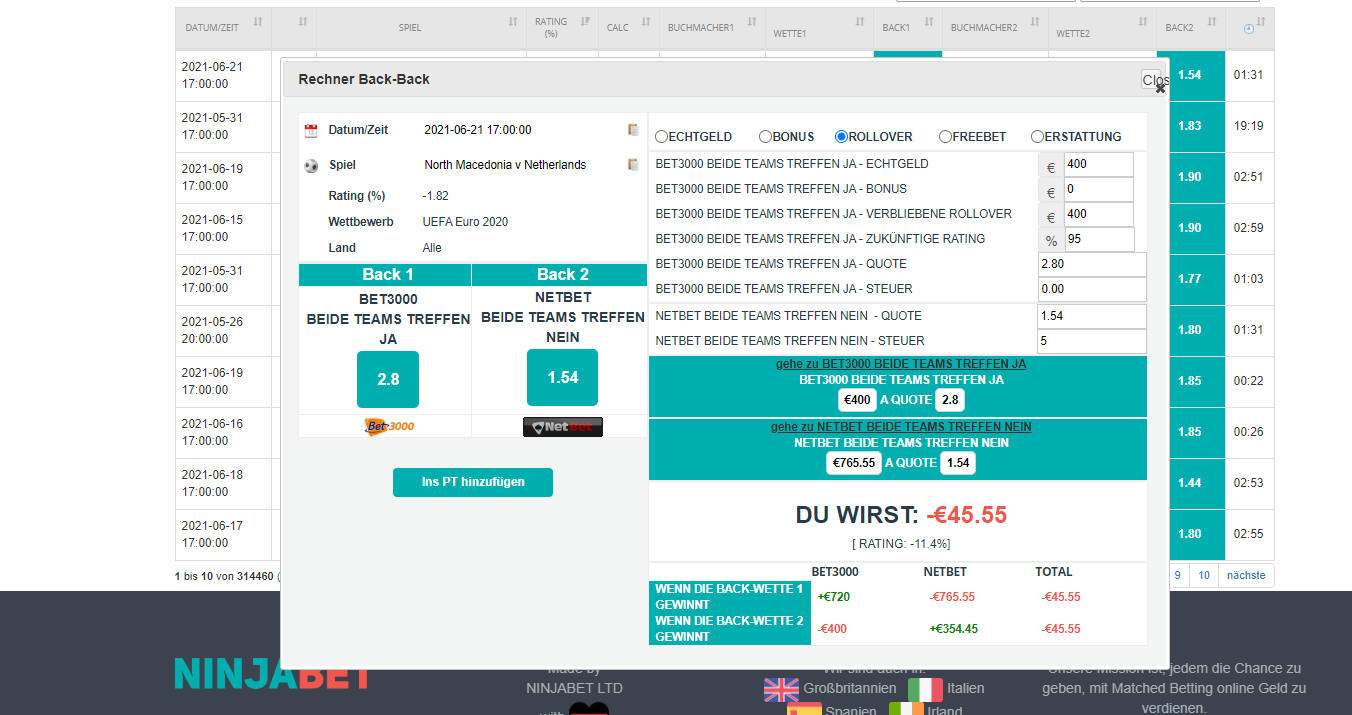This screenshot has width=1352, height=715.
Task: Edit the NETBET QUOTE field showing 1.54
Action: pos(1092,317)
